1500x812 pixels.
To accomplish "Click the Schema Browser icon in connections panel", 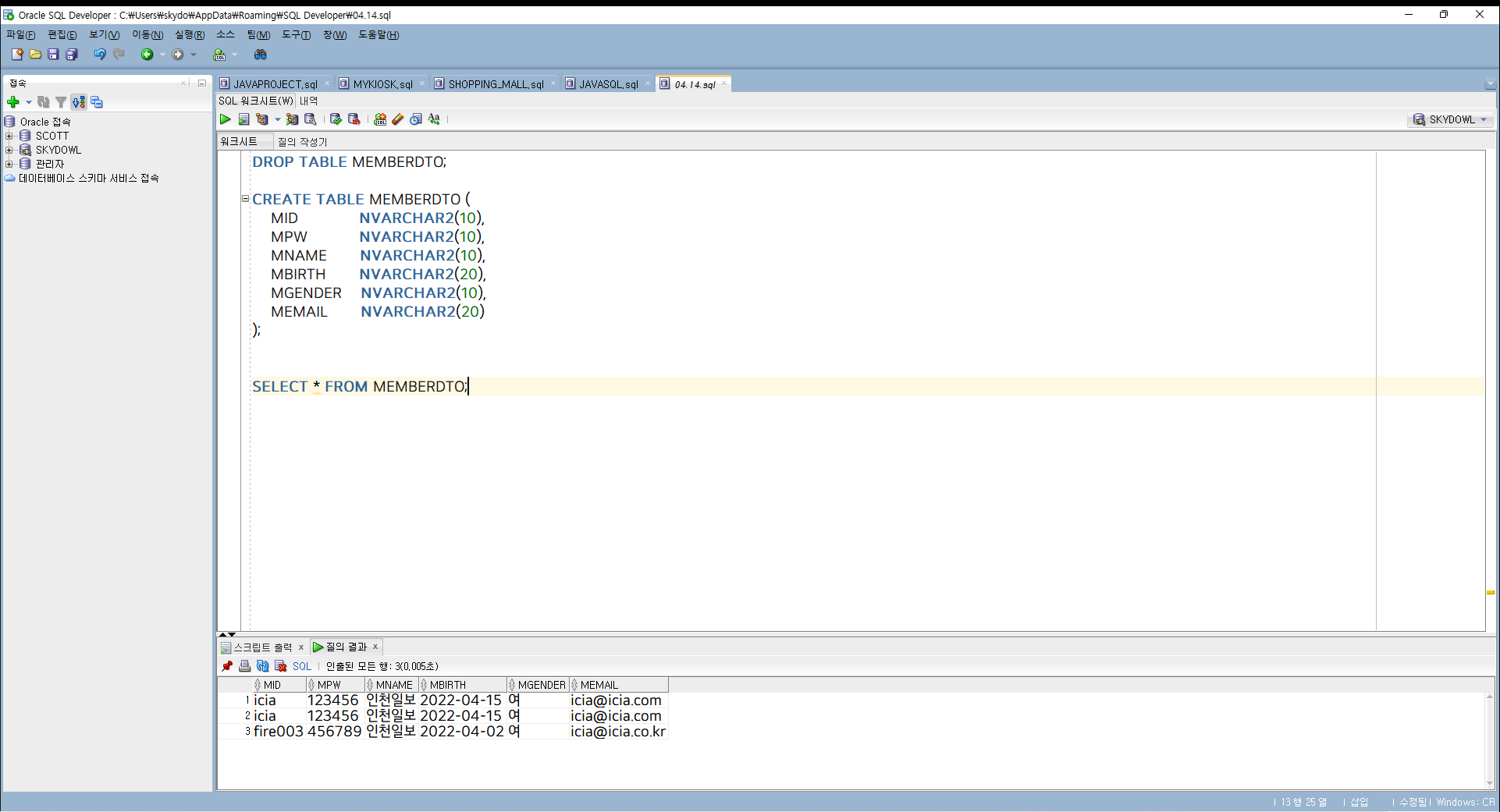I will 97,102.
